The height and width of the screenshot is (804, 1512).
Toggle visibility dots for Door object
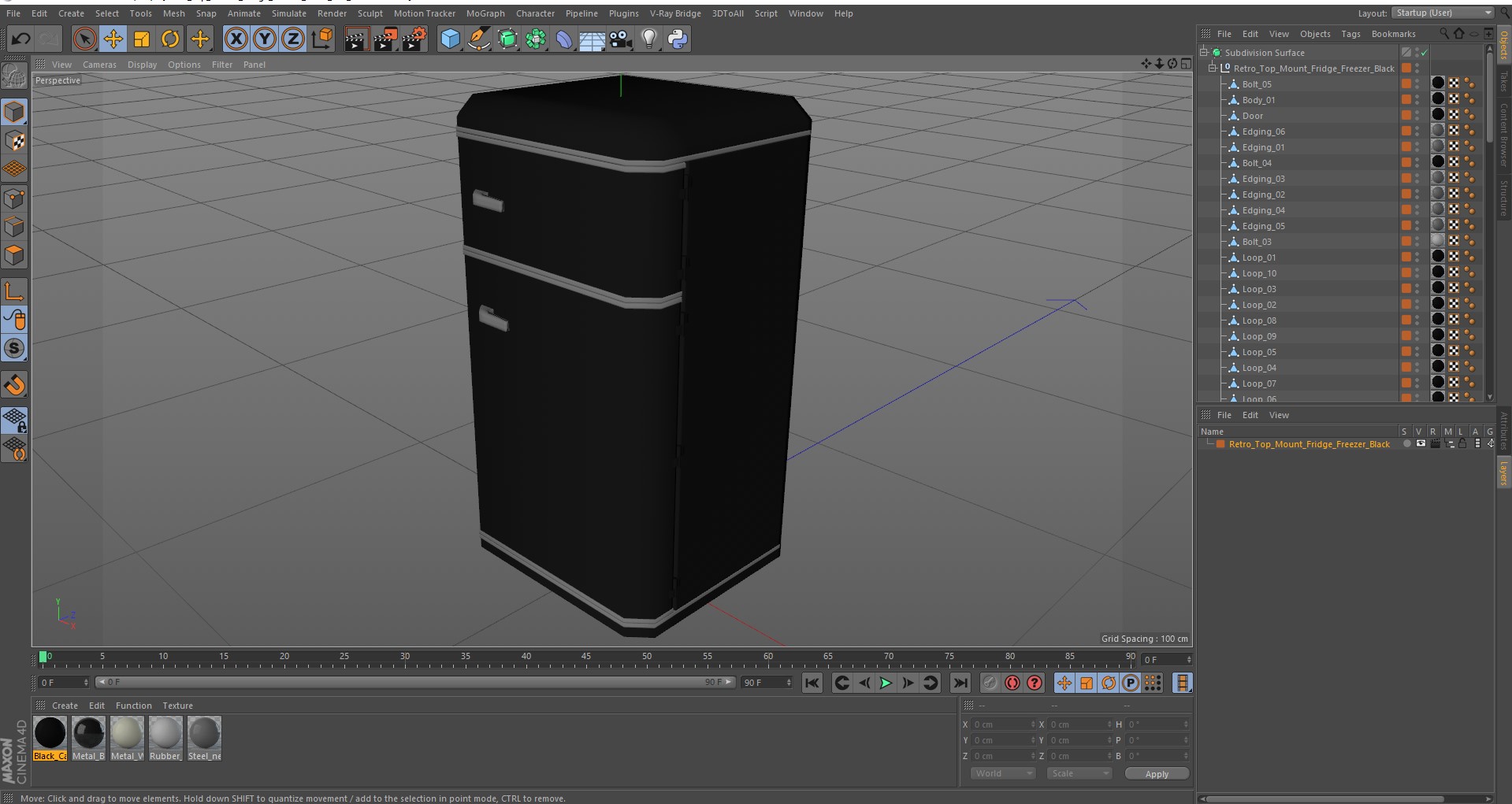tap(1417, 116)
